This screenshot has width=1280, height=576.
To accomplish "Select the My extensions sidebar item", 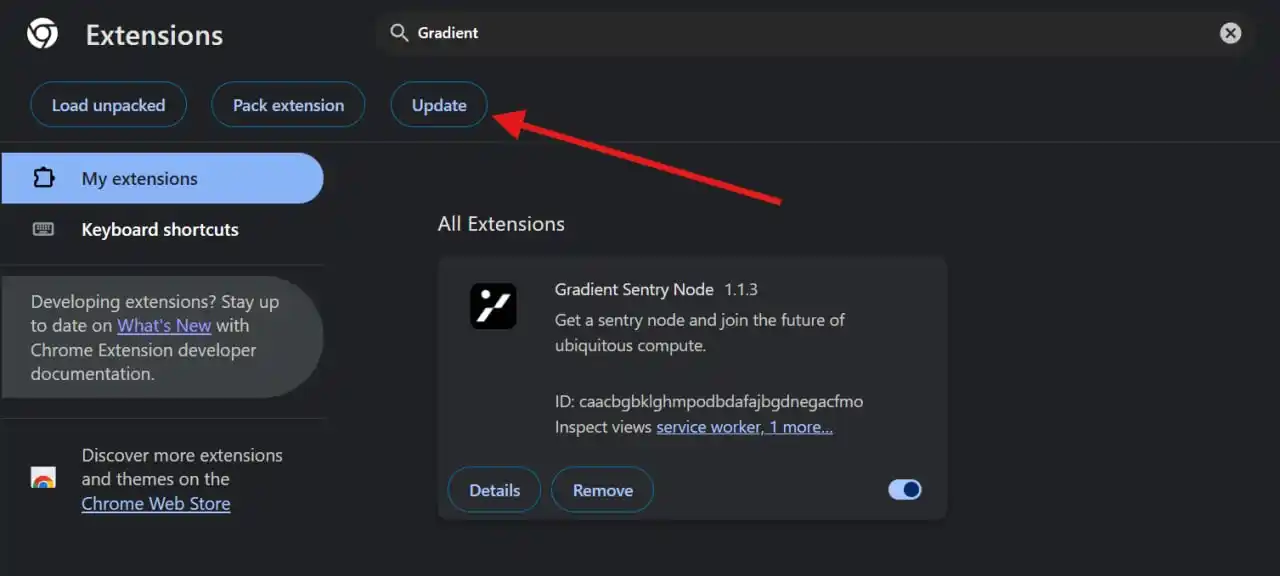I will coord(162,178).
